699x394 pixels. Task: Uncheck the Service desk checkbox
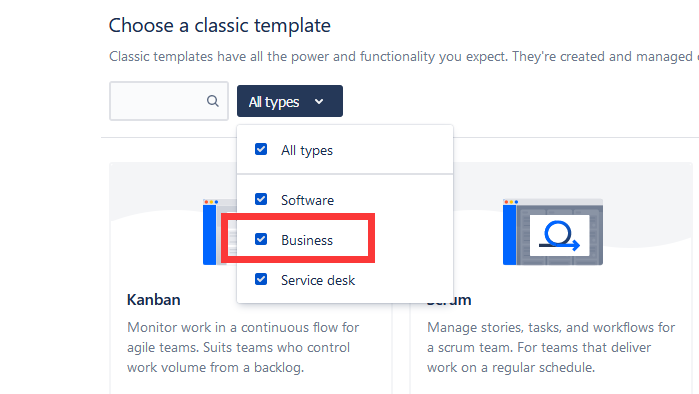(261, 279)
